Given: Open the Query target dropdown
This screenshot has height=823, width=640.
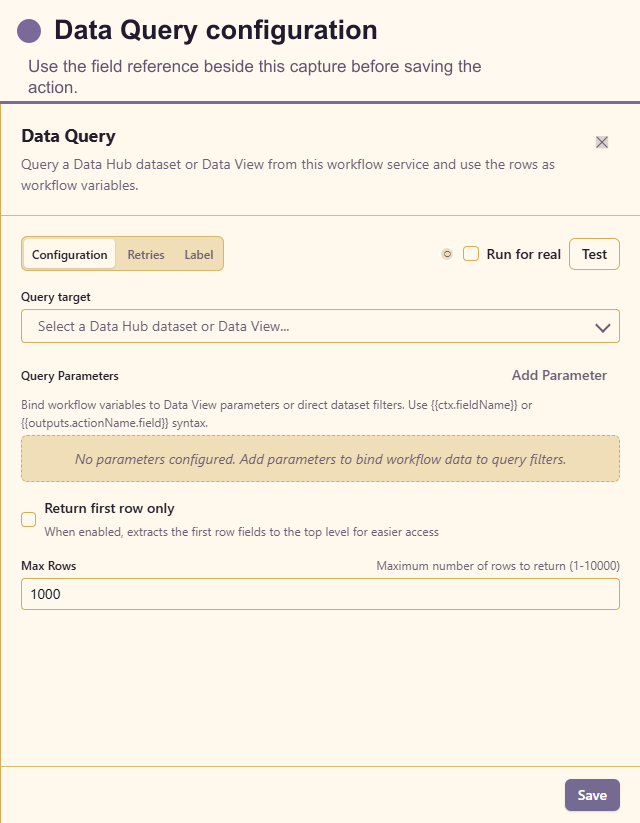Looking at the screenshot, I should [x=320, y=326].
